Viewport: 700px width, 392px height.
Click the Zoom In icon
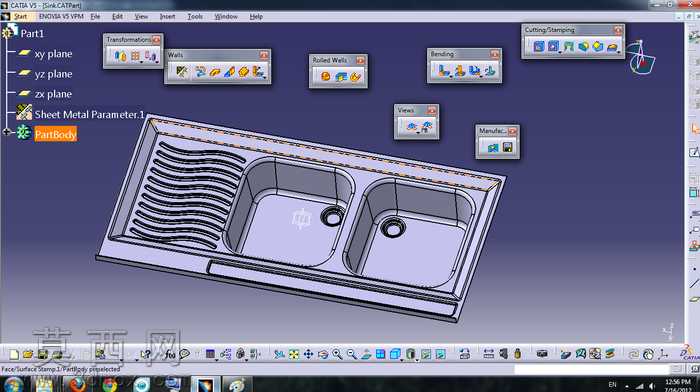tap(337, 354)
